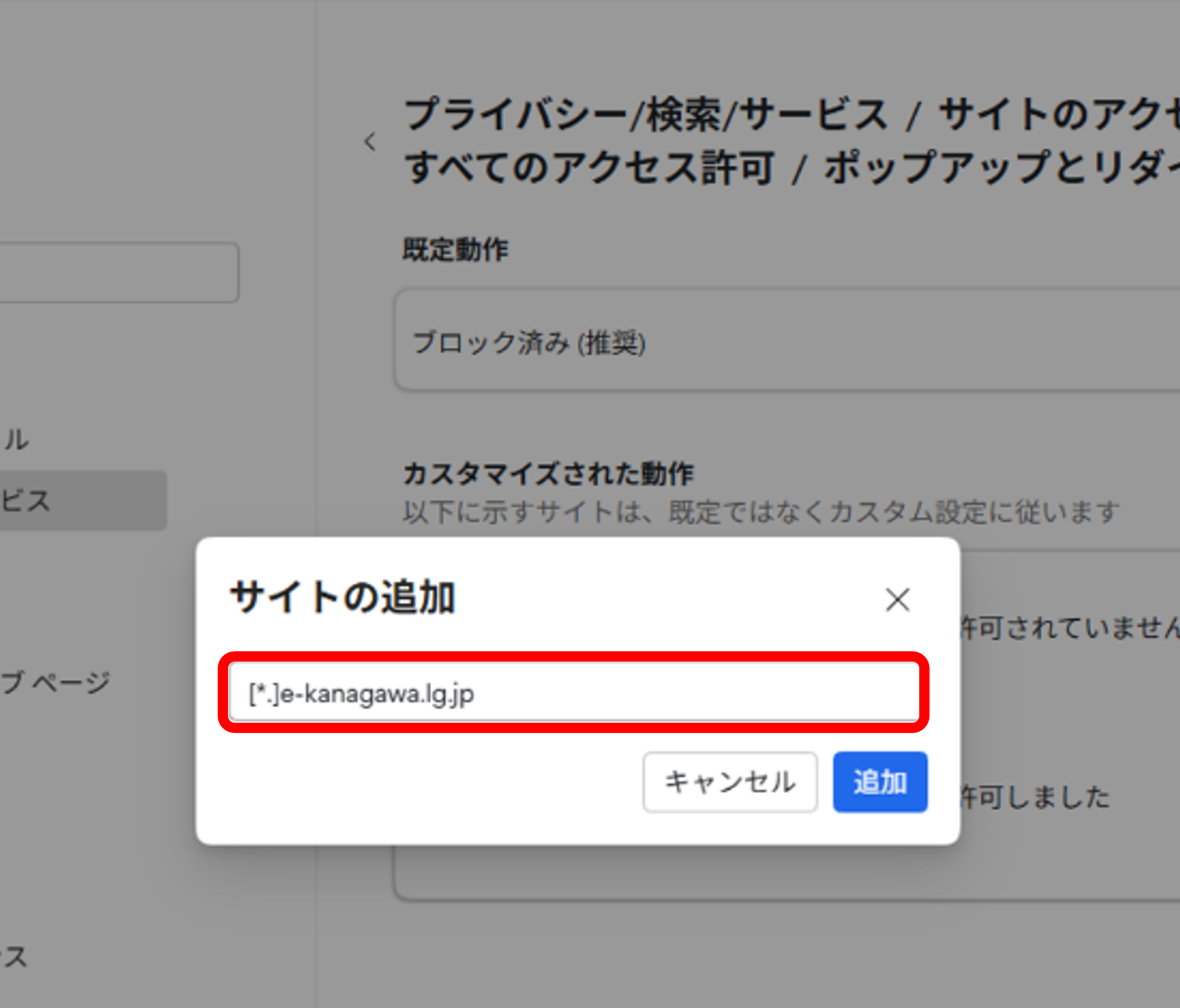Viewport: 1180px width, 1008px height.
Task: Click the back chevron beside breadcrumb
Action: (x=370, y=141)
